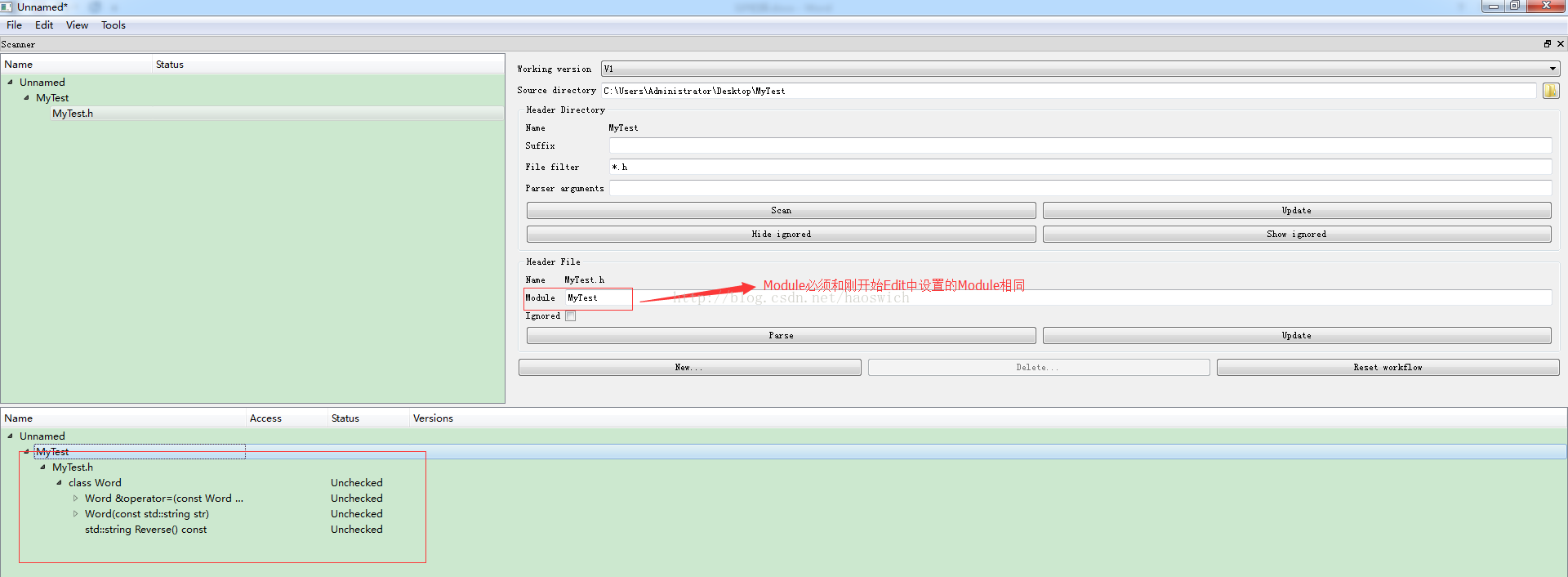Open the View menu

pos(77,25)
